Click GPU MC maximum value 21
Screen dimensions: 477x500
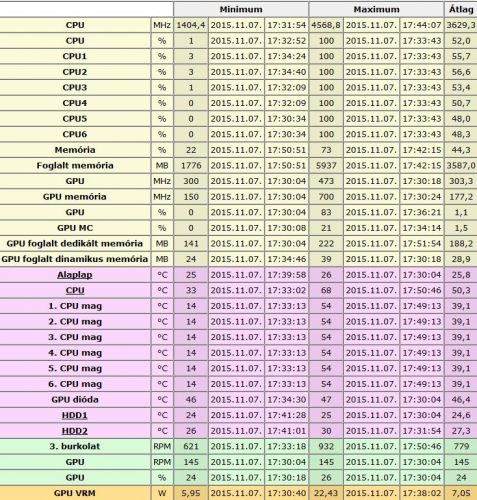click(x=326, y=228)
